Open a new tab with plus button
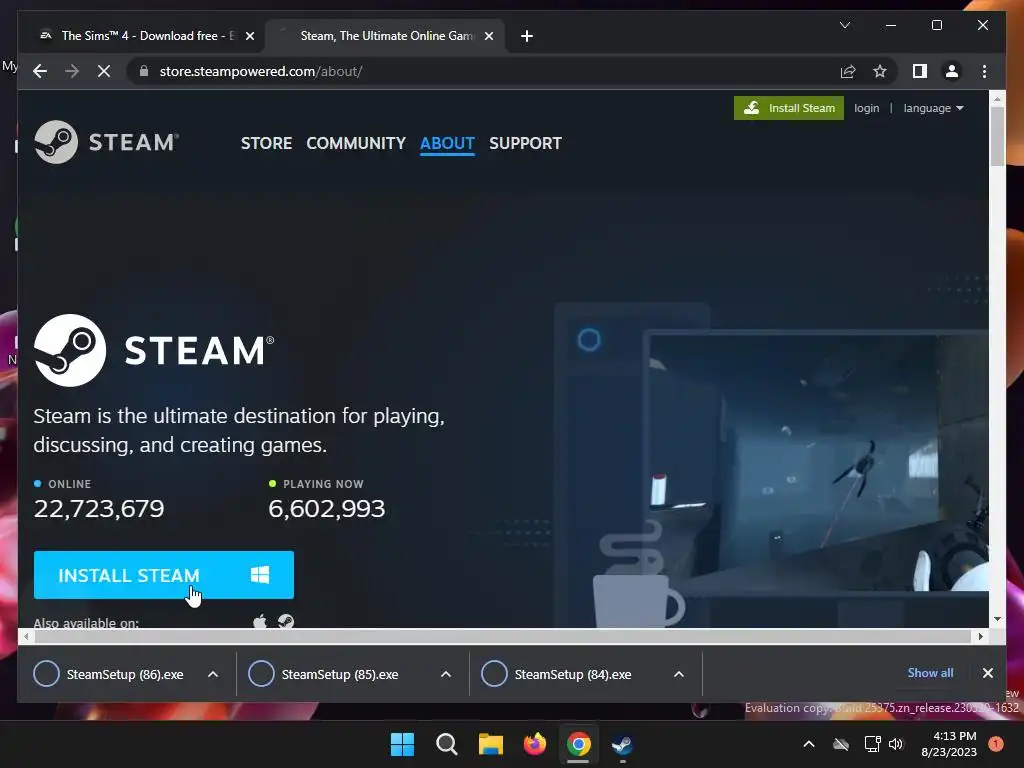Screen dimensions: 1024x768 [x=527, y=36]
